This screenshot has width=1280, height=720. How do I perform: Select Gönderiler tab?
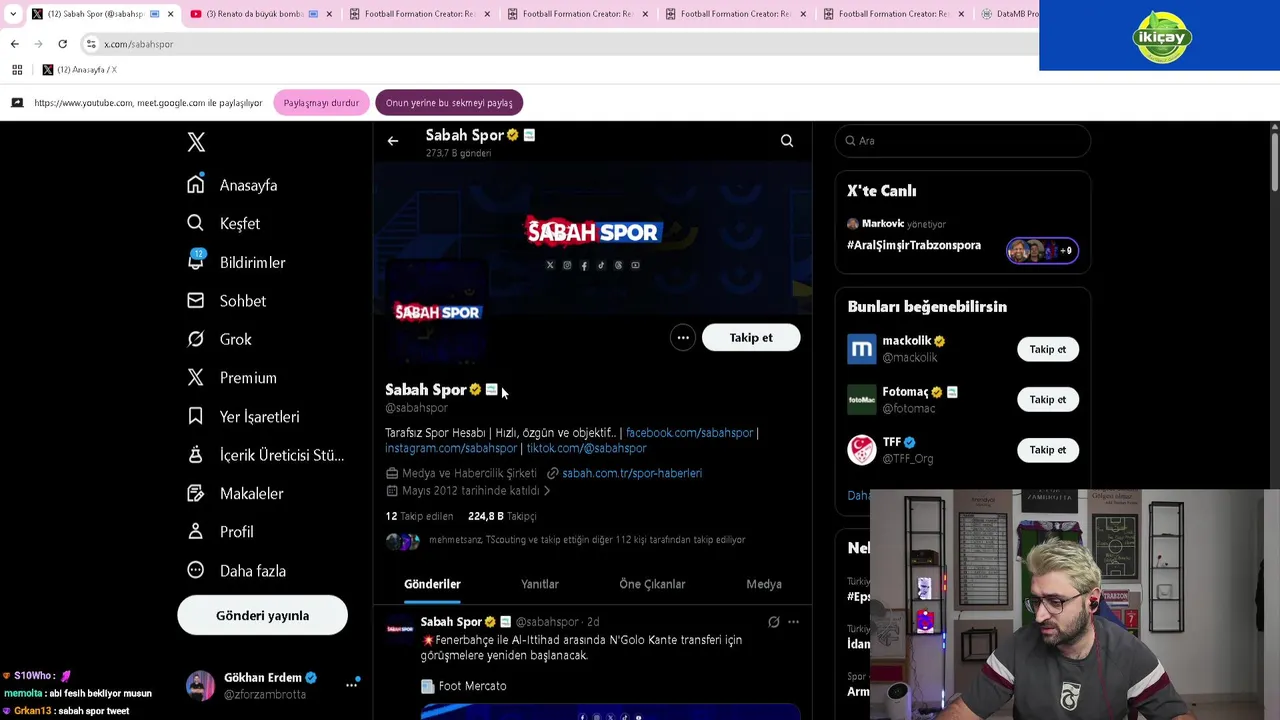coord(432,584)
